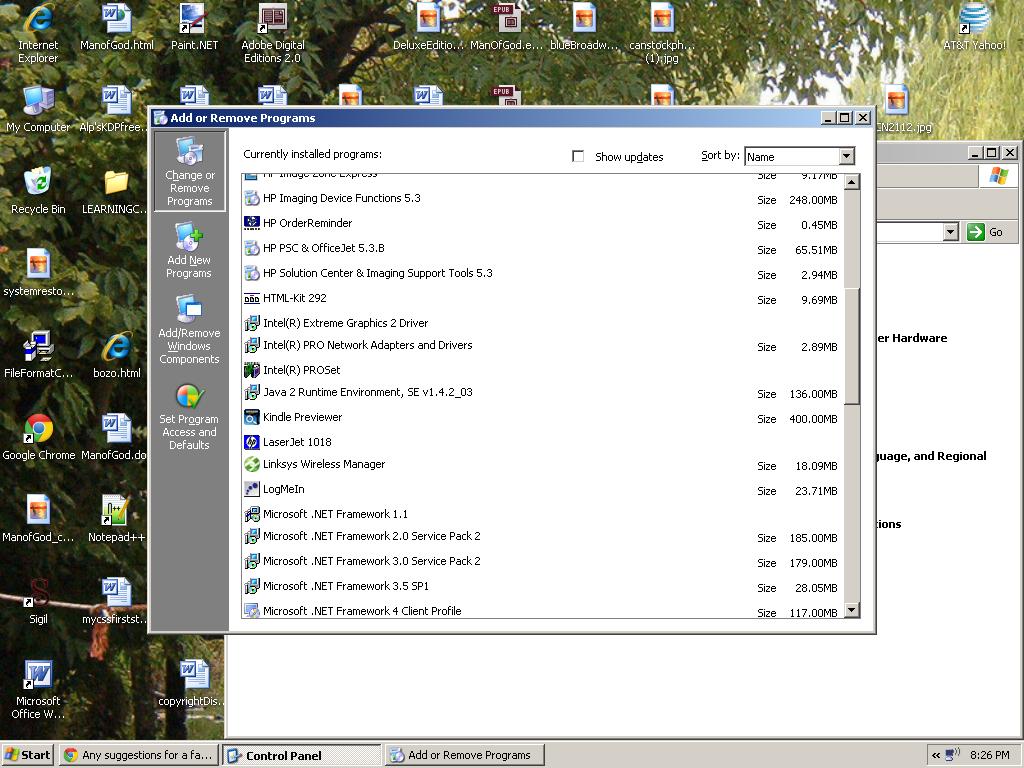Image resolution: width=1024 pixels, height=768 pixels.
Task: Select Microsoft .NET Framework 3.5 SP1 entry
Action: [x=542, y=586]
